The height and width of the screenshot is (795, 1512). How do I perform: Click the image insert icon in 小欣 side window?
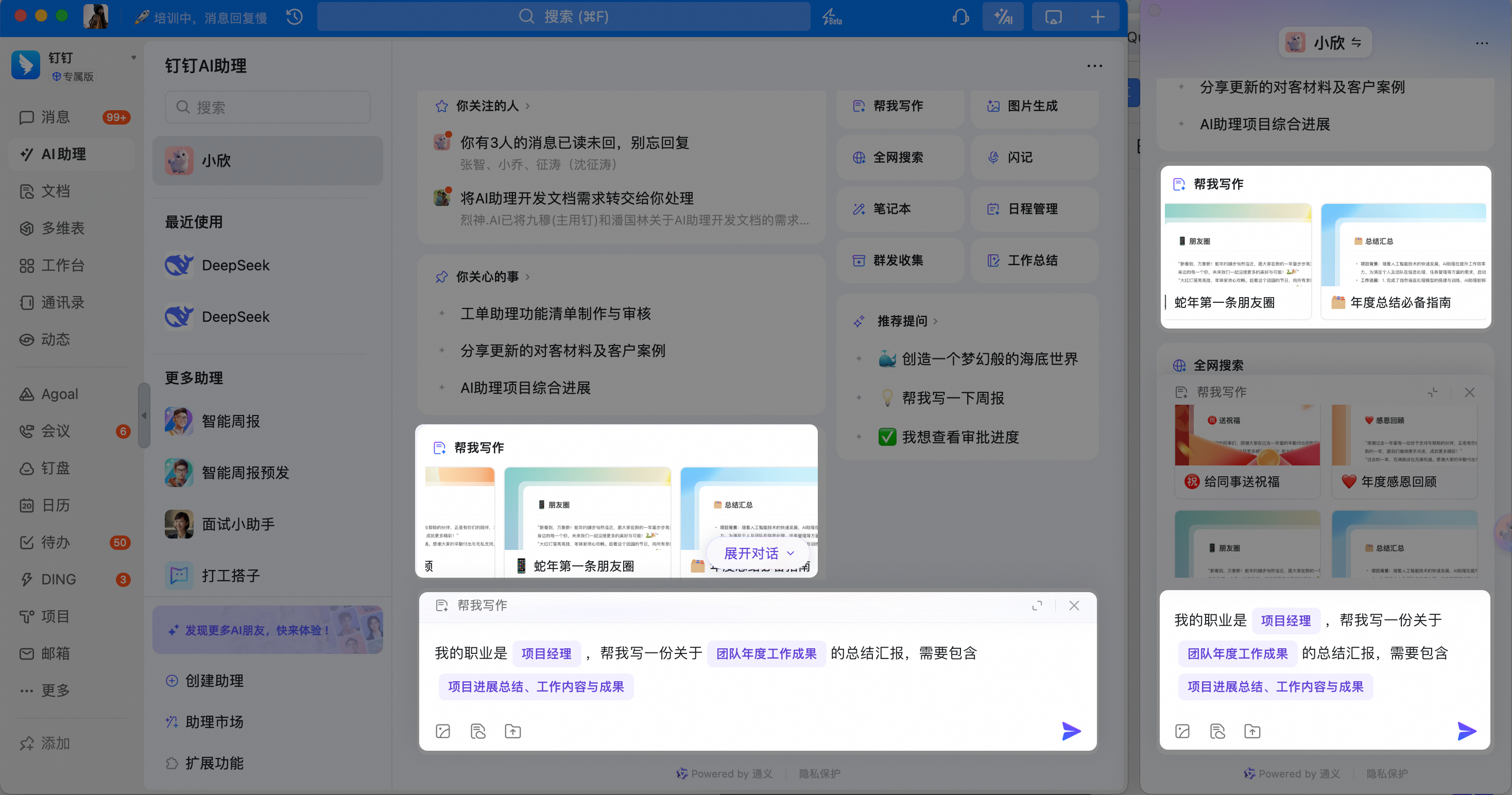click(1183, 731)
